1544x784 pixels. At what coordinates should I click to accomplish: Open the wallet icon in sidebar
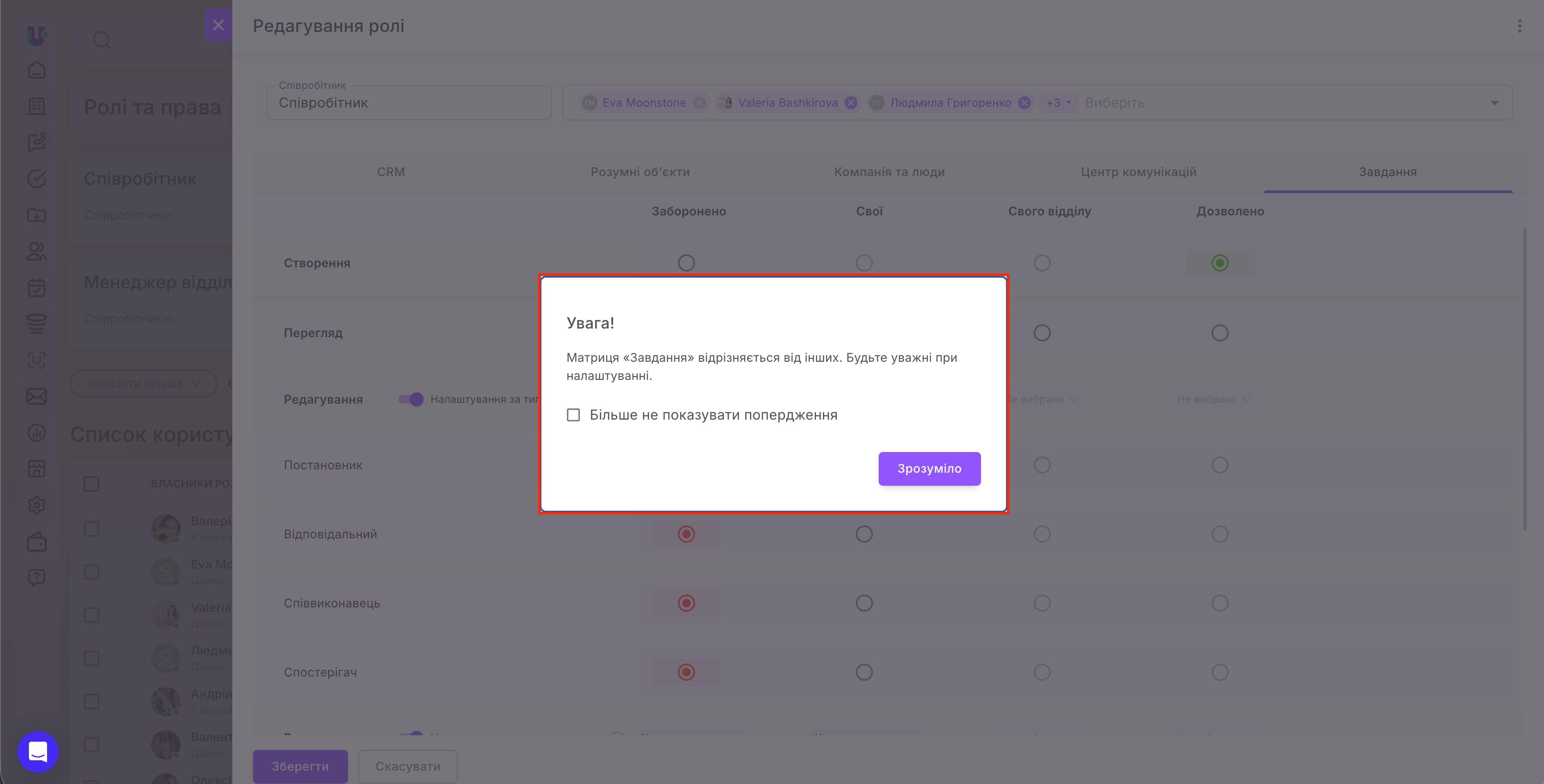(x=37, y=542)
